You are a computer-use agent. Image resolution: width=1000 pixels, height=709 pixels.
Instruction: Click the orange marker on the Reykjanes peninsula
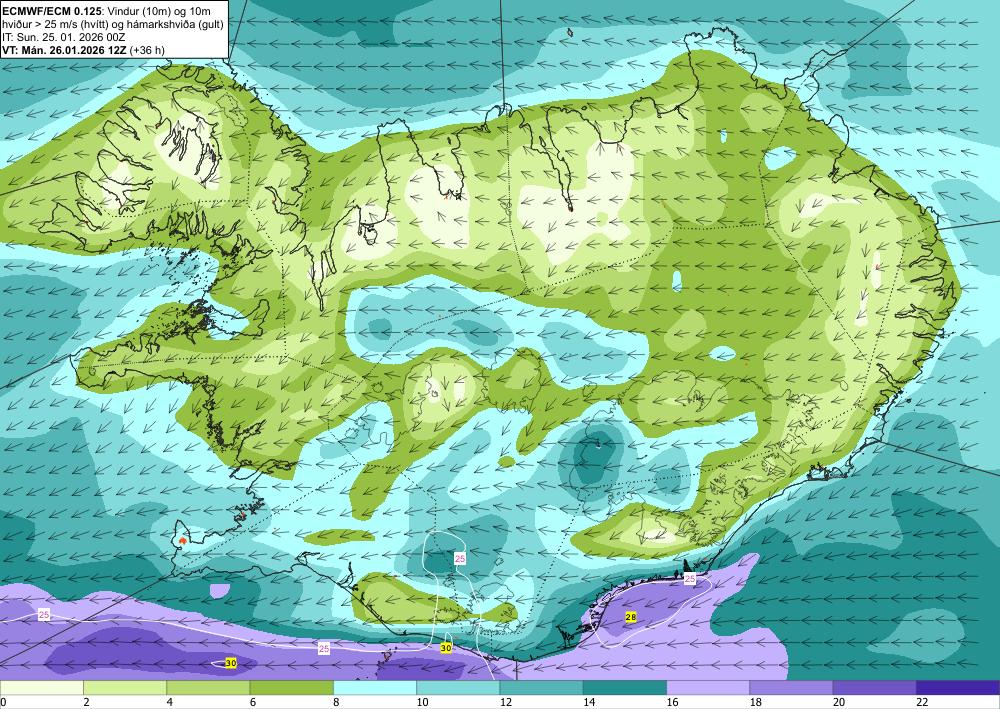click(x=182, y=541)
